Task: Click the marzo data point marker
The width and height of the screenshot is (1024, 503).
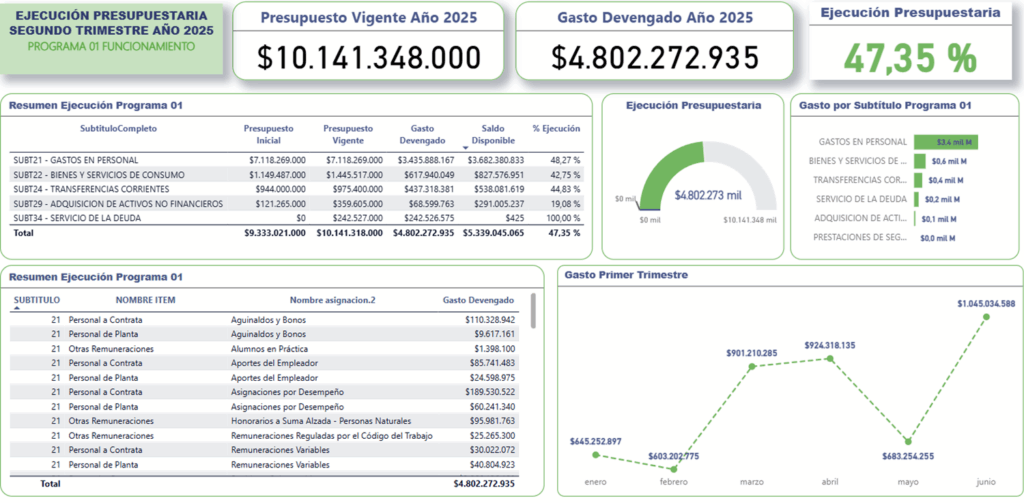Action: coord(750,367)
